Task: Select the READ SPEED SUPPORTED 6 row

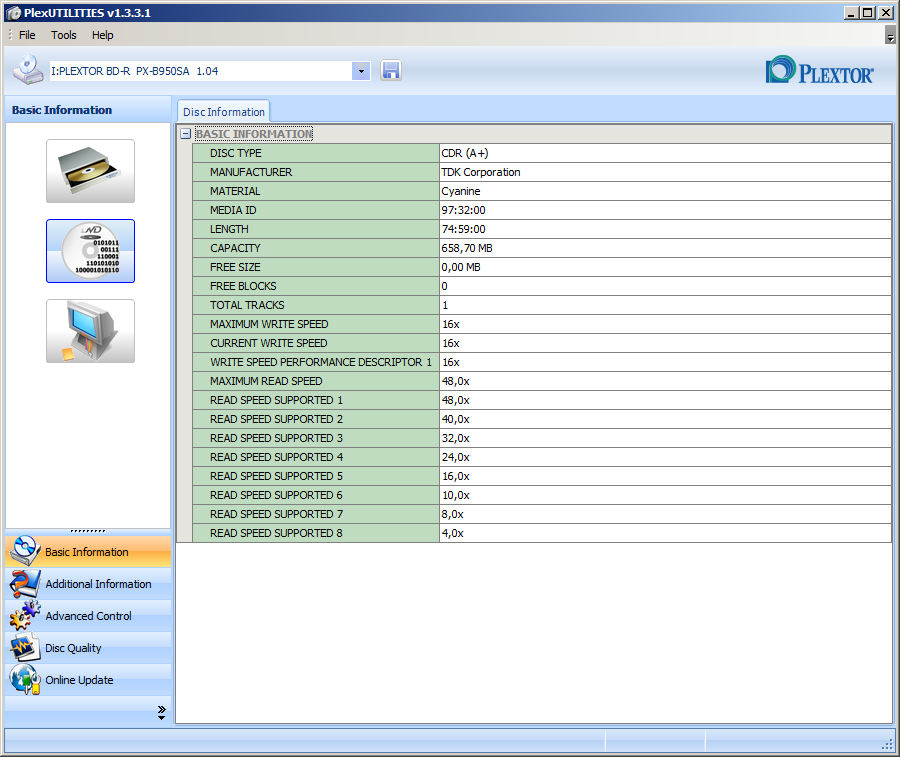Action: click(316, 495)
